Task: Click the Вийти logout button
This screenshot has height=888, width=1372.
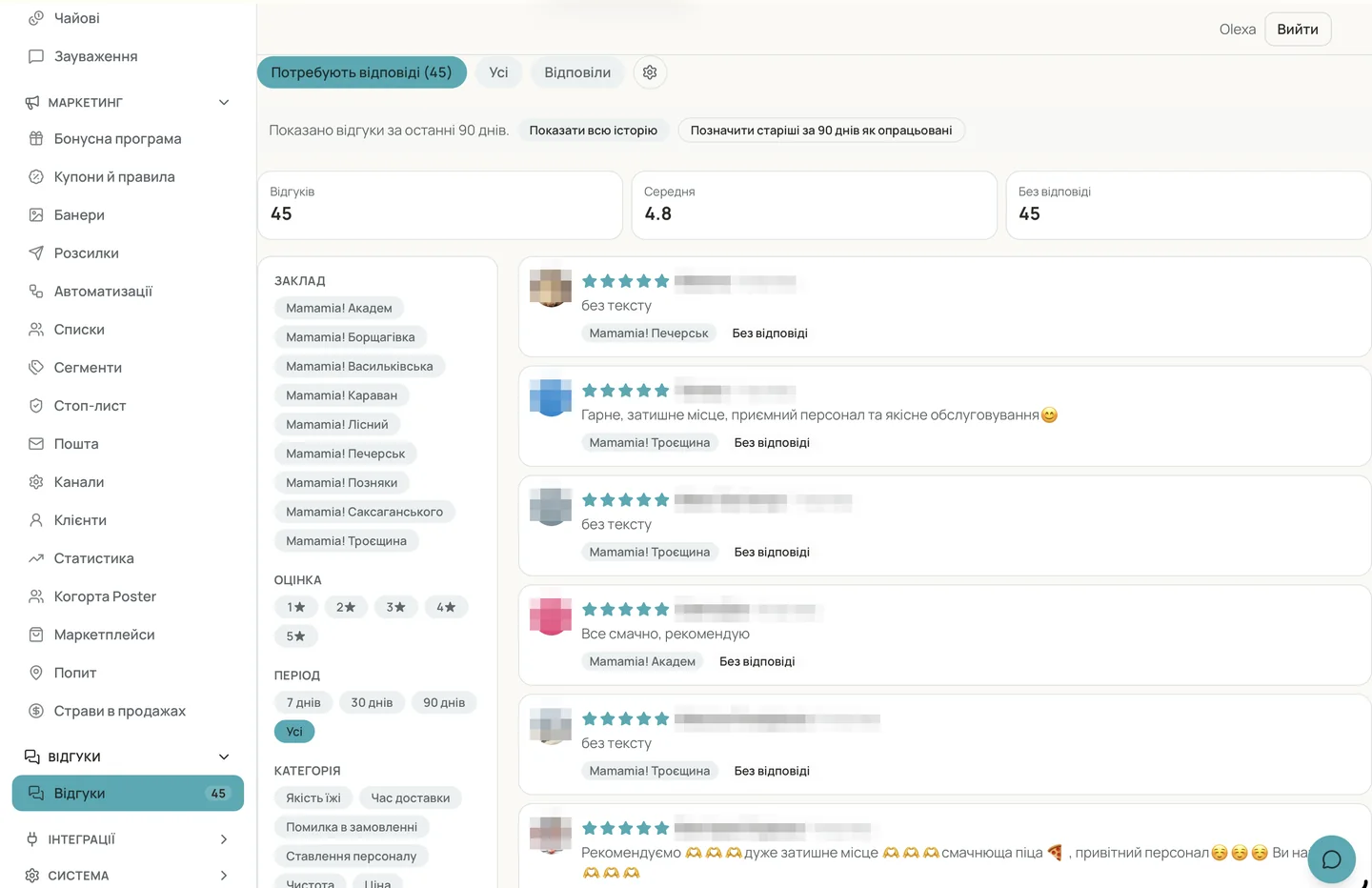Action: (1298, 29)
